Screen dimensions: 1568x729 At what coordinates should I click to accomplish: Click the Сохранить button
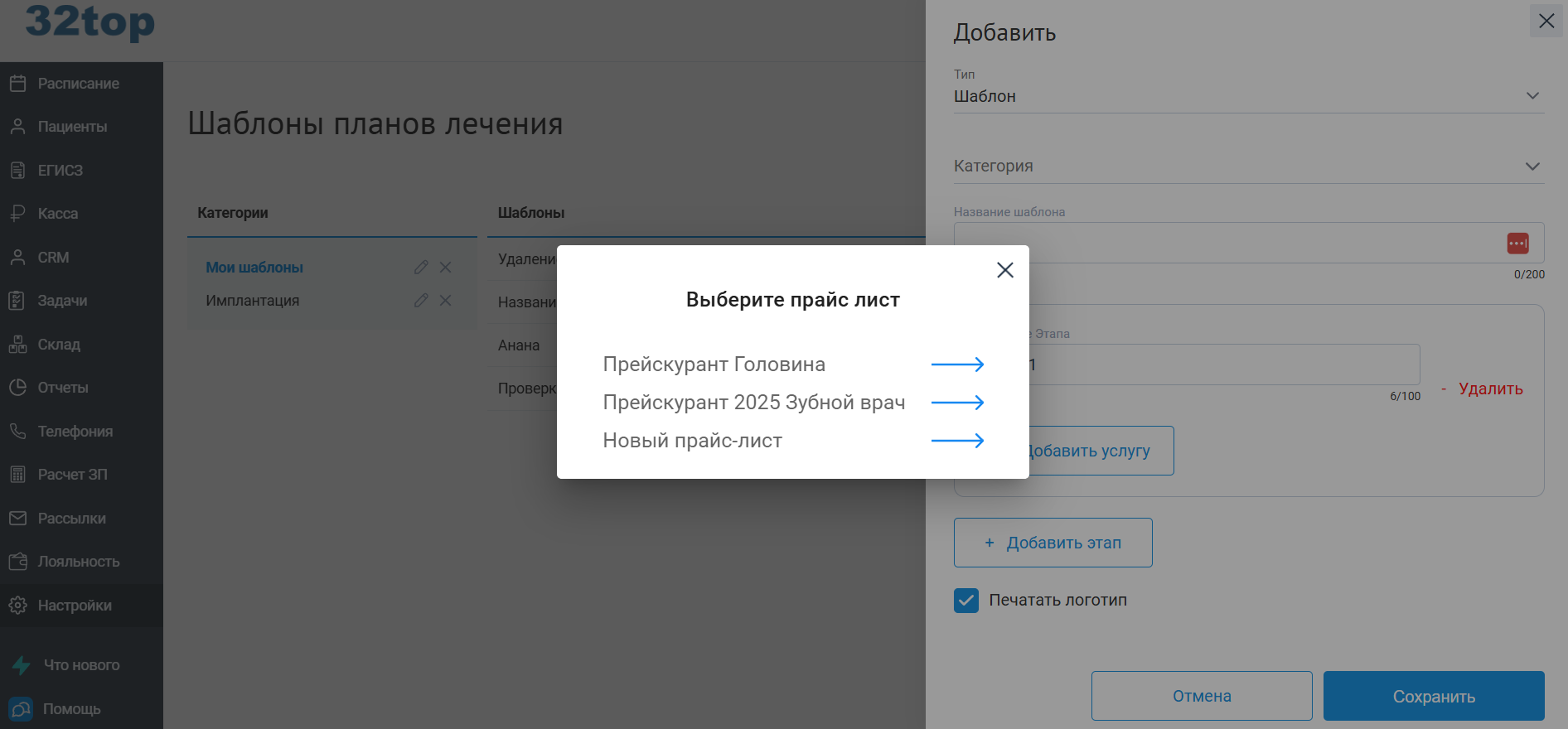1433,696
